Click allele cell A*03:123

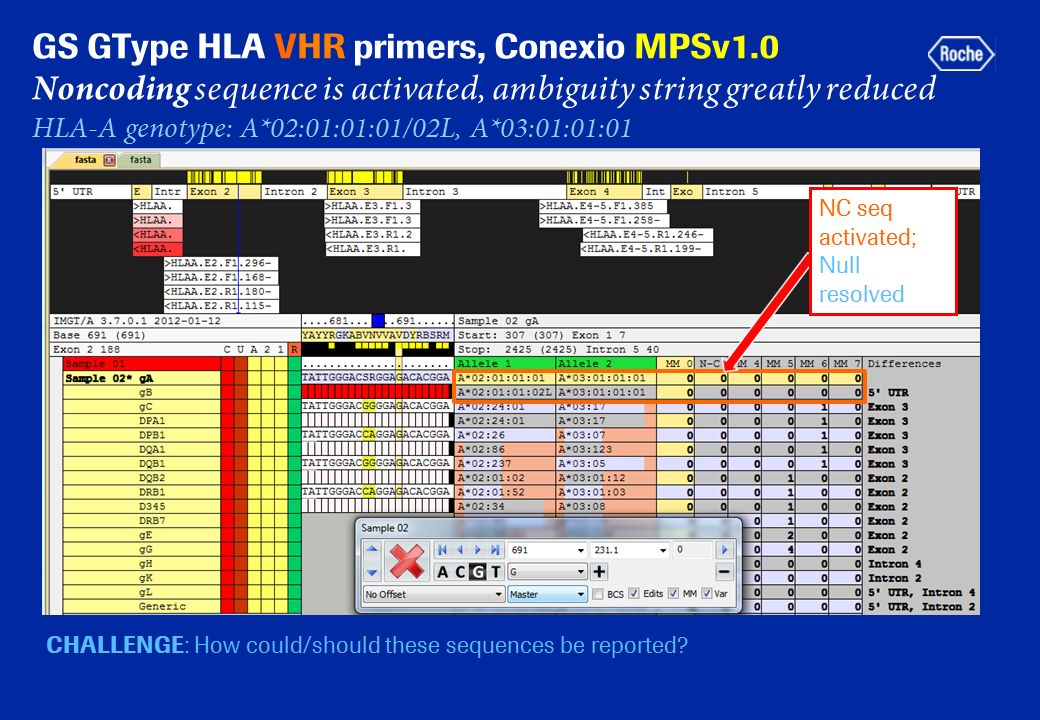click(x=606, y=450)
